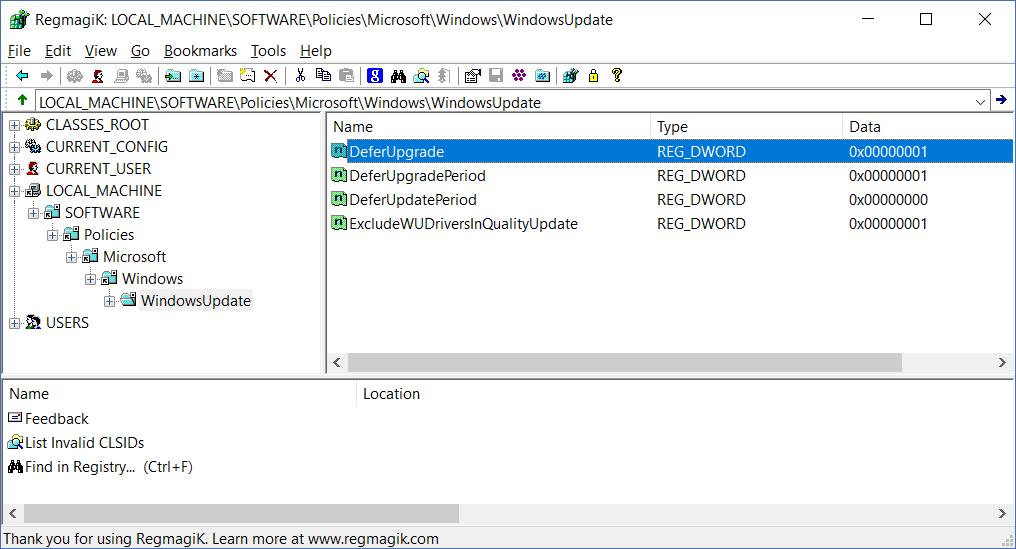Click the Copy icon in toolbar

pos(323,76)
